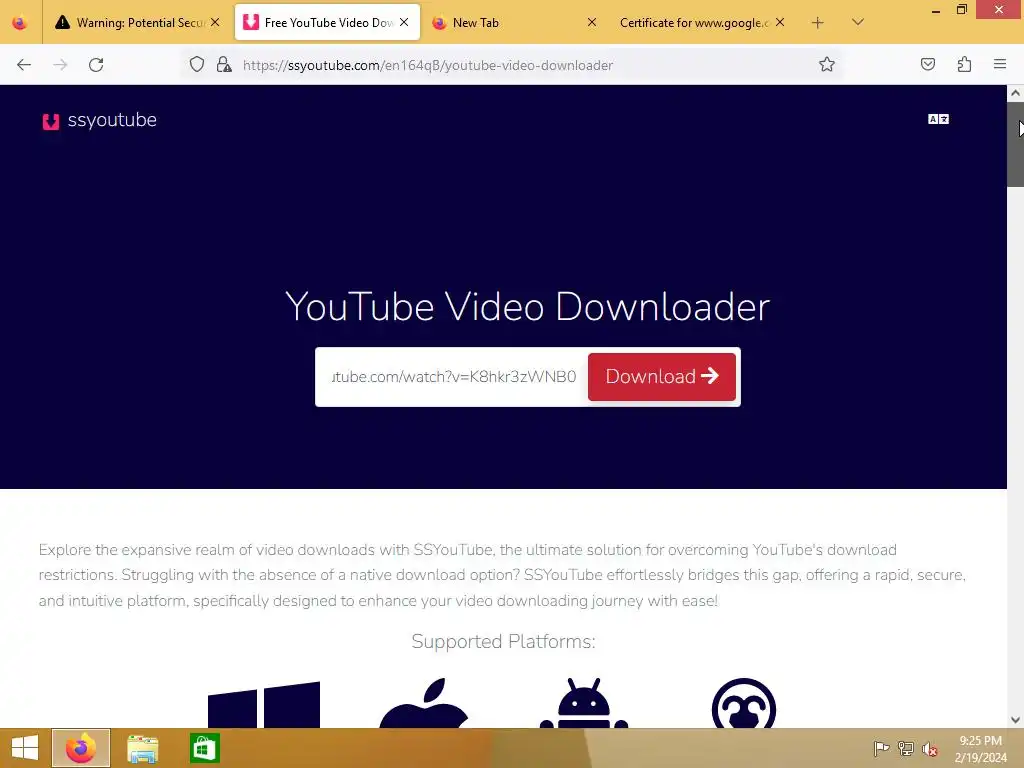Click the YouTube URL input field
This screenshot has height=768, width=1024.
454,377
